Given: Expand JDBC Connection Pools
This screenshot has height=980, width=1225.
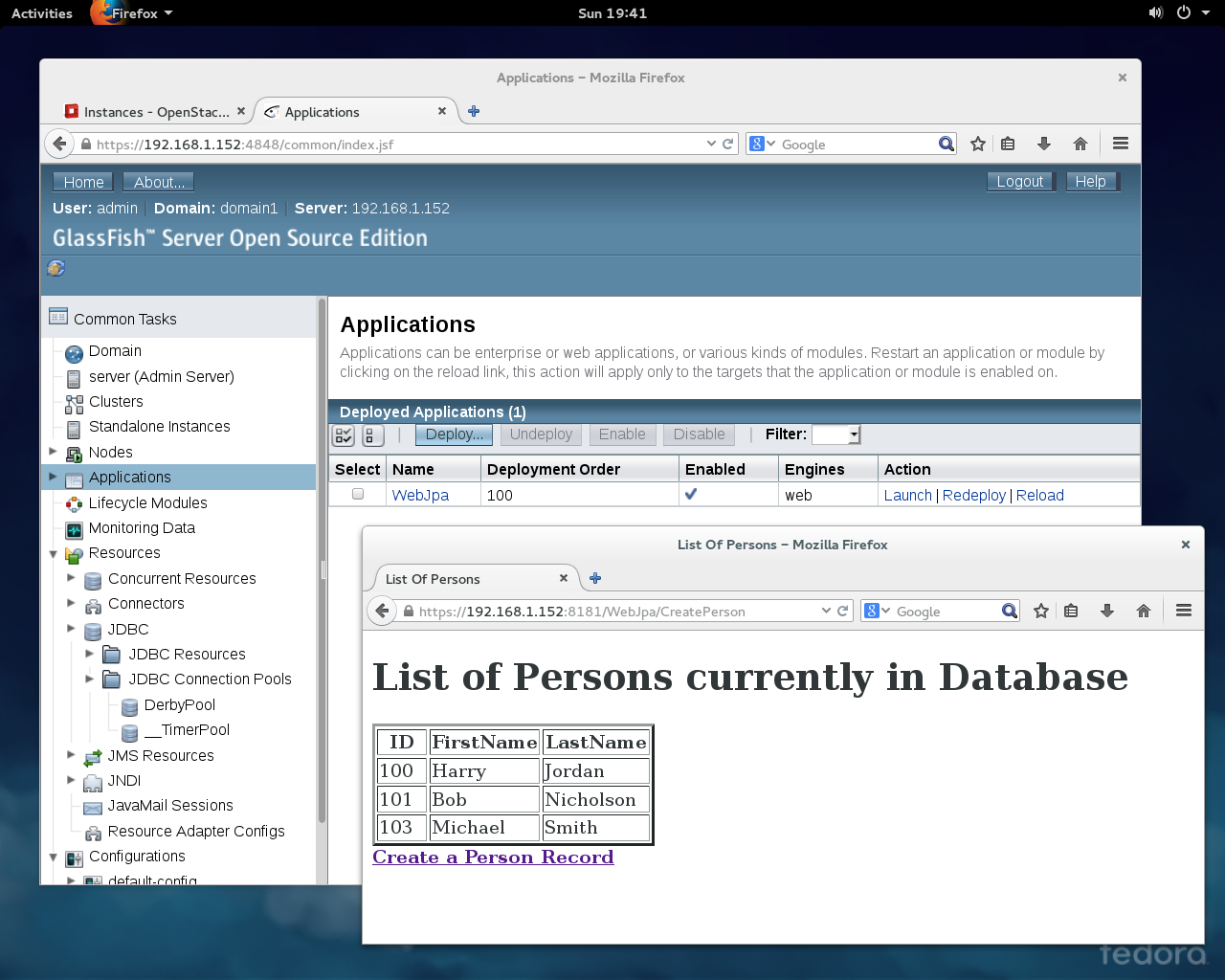Looking at the screenshot, I should [x=90, y=679].
